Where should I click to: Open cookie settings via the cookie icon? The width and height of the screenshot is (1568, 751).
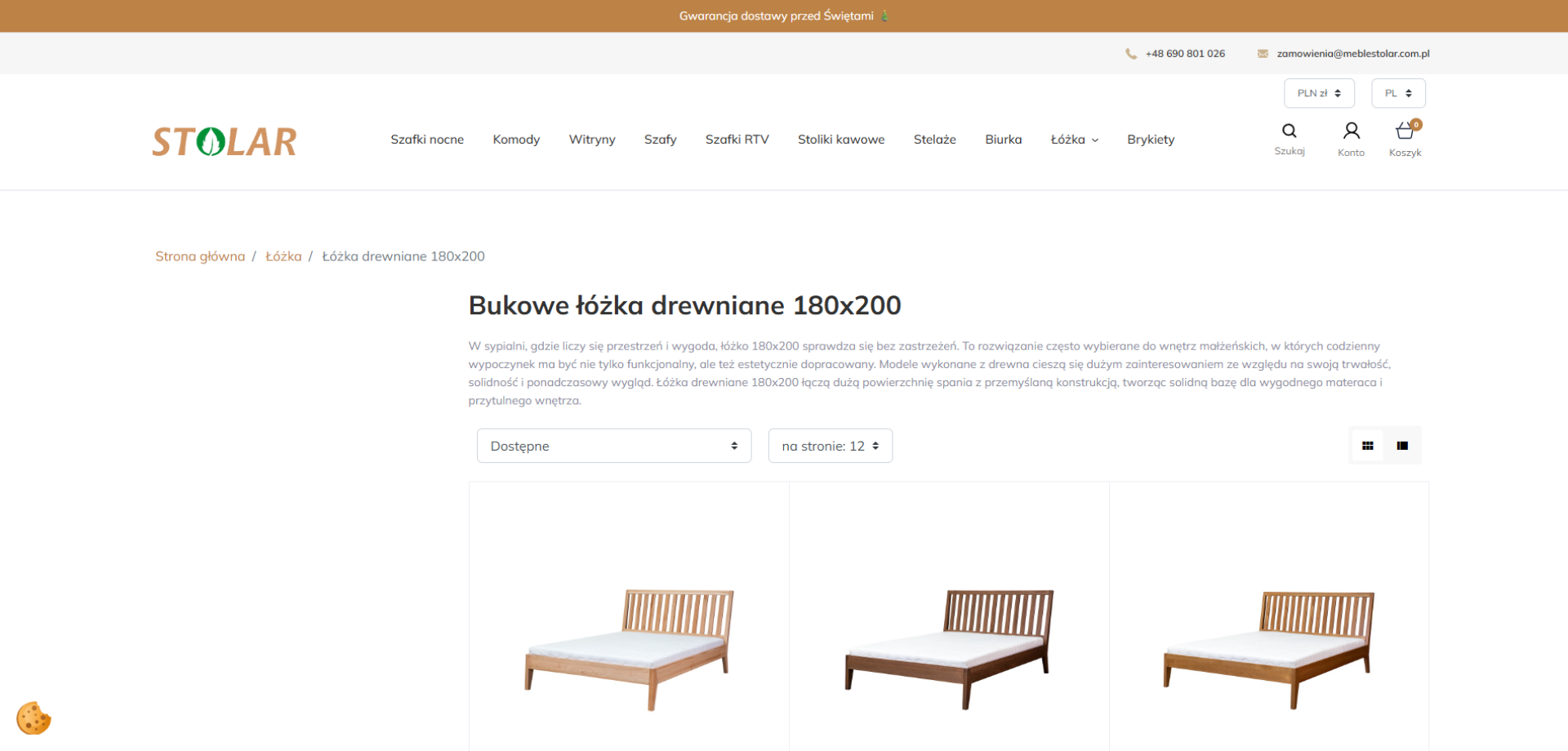[x=34, y=718]
